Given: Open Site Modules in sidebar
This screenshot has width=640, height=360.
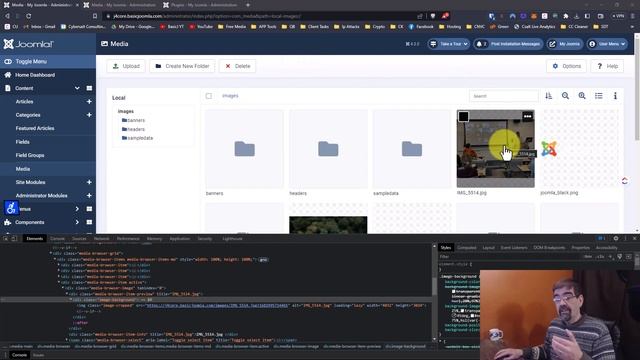Looking at the screenshot, I should [30, 182].
